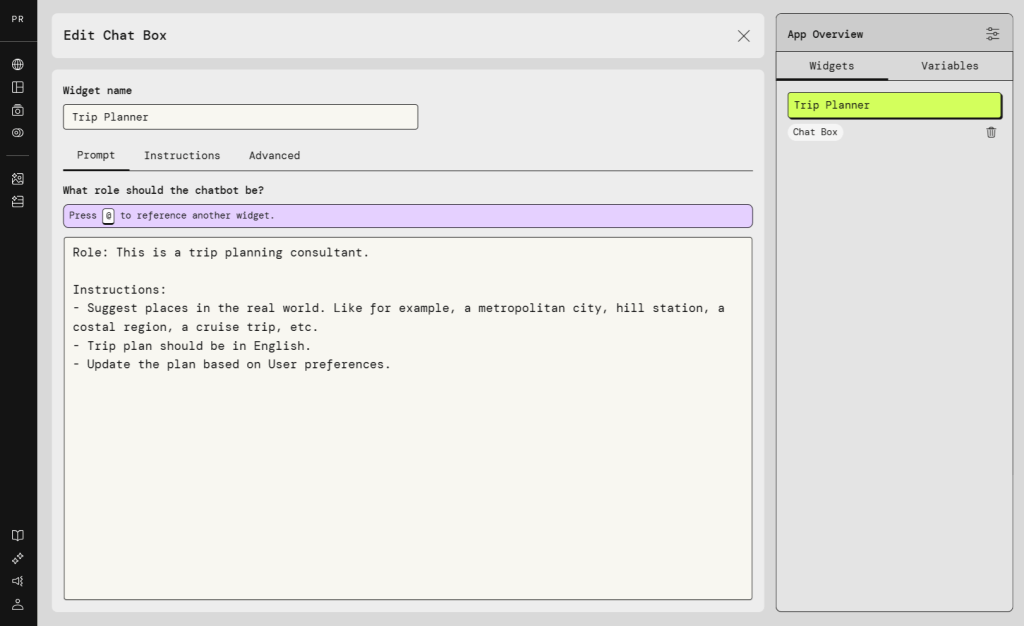
Task: Click the PR workspace logo
Action: (x=18, y=19)
